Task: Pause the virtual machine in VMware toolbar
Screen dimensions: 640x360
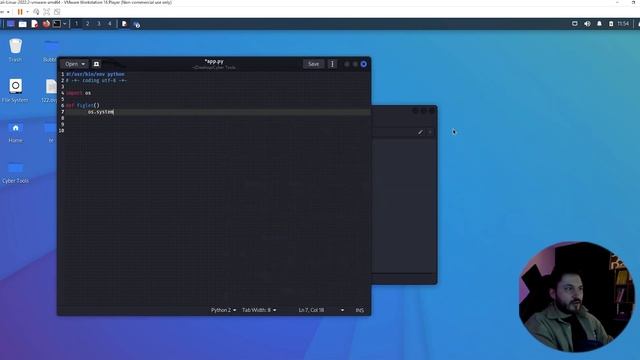Action: [x=20, y=12]
